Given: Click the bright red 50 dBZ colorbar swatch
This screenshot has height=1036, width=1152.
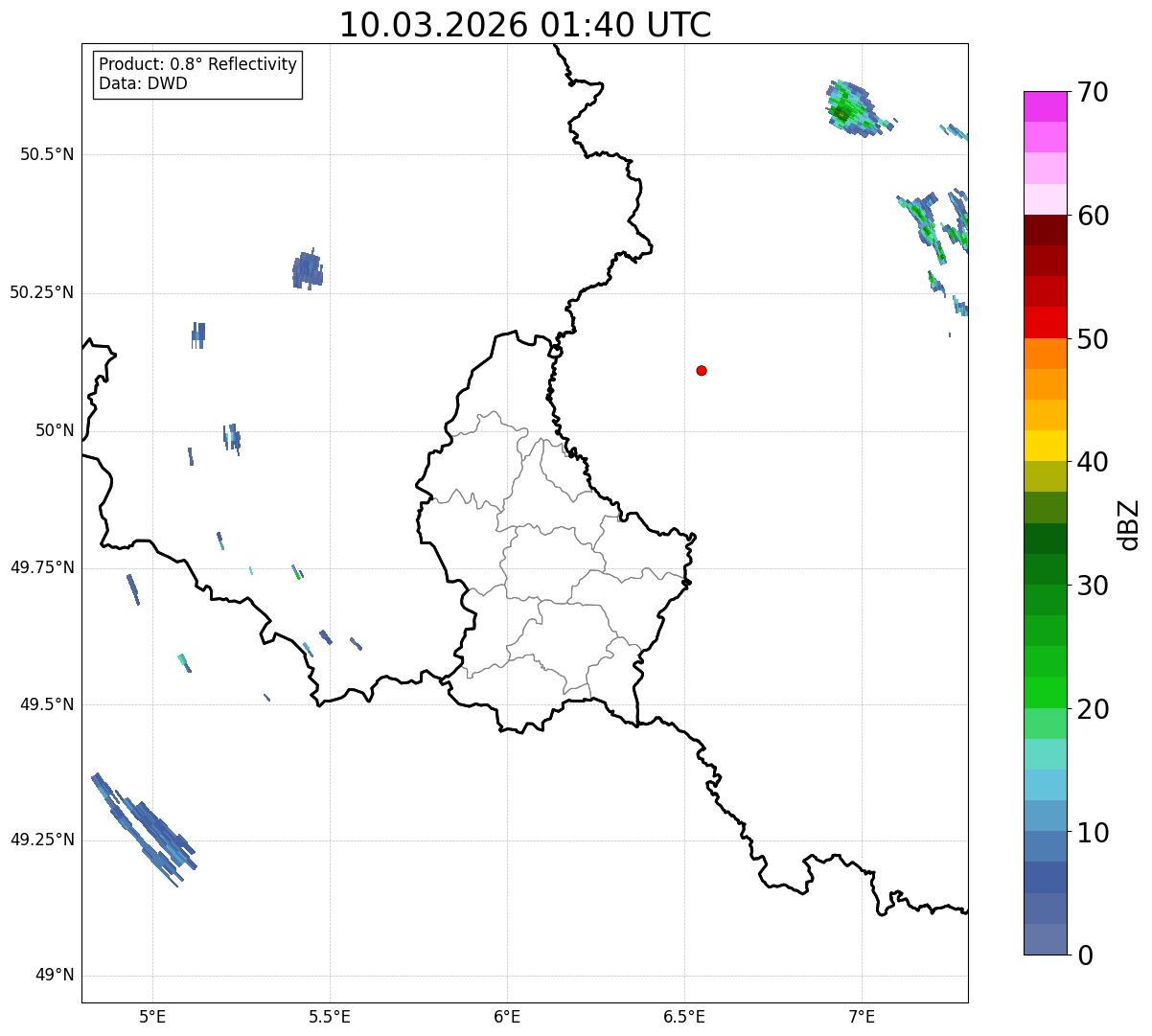Looking at the screenshot, I should click(x=1045, y=322).
